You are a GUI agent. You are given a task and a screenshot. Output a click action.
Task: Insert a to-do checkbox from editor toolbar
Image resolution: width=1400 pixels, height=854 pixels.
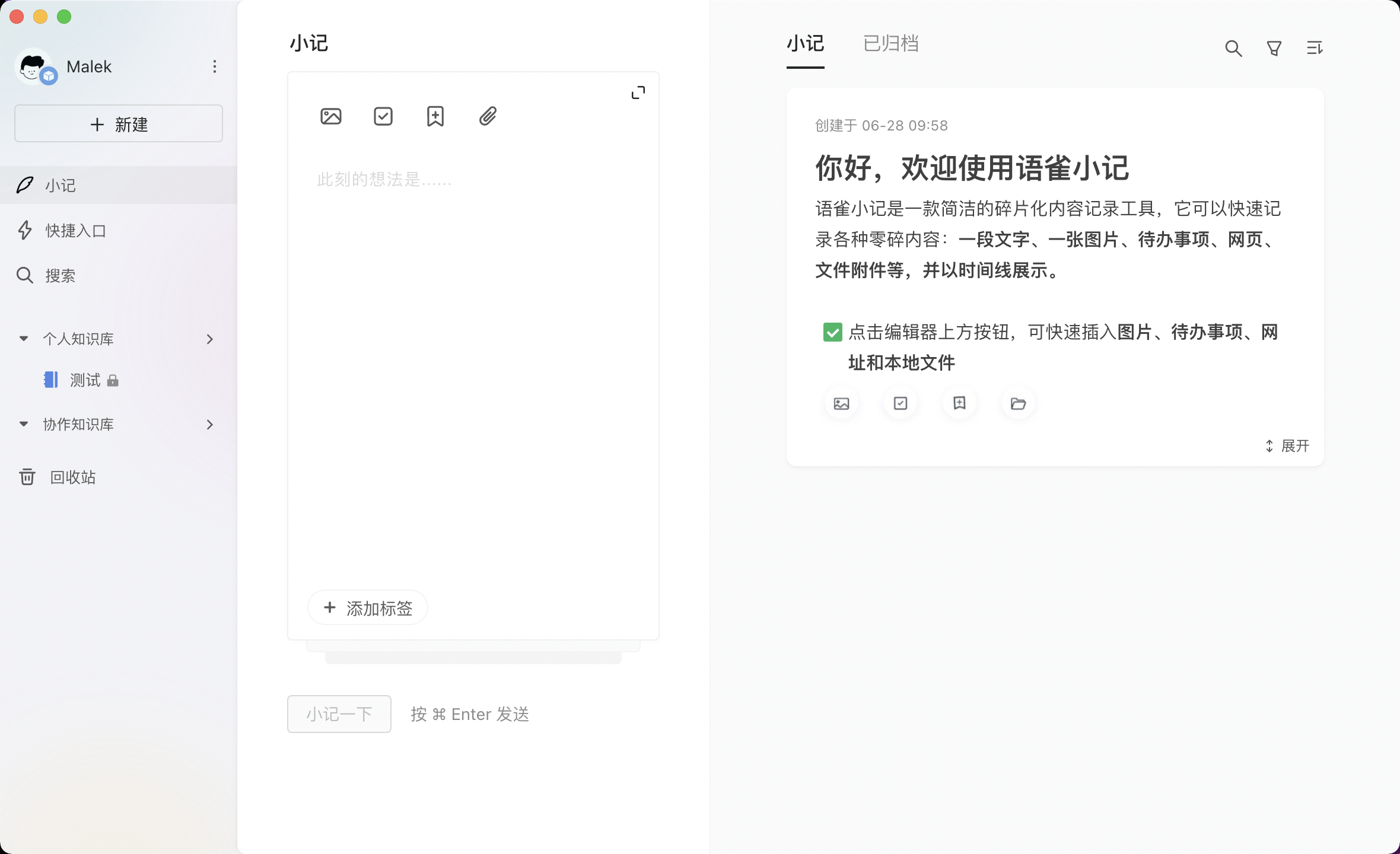tap(383, 116)
